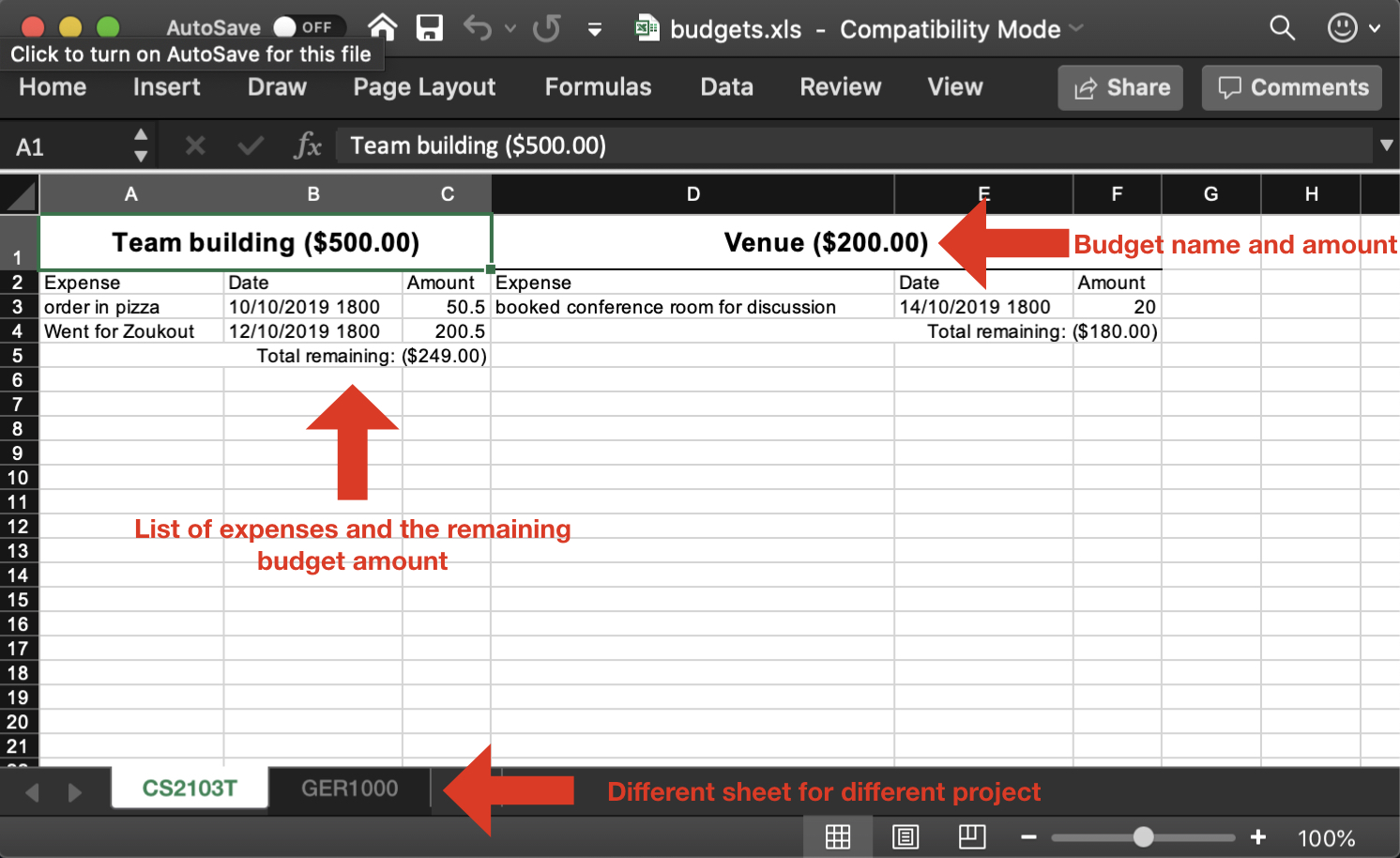The image size is (1400, 858).
Task: Click the cell with date 10/10/2019 1800
Action: 313,307
